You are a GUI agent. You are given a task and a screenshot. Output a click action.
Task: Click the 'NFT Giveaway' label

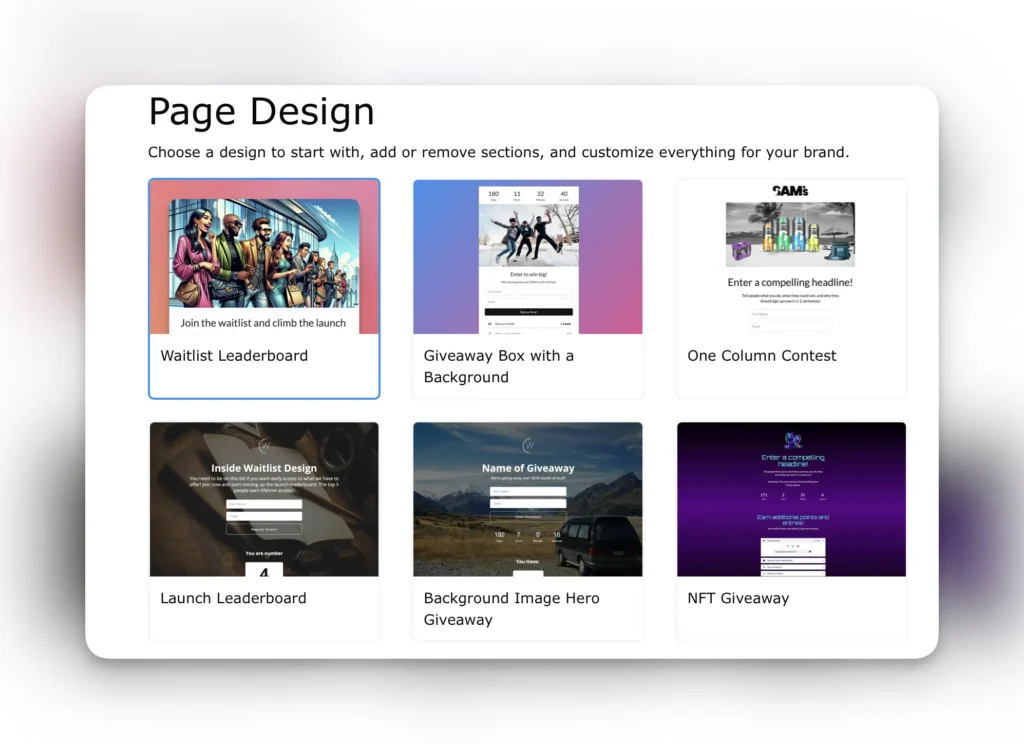coord(738,598)
